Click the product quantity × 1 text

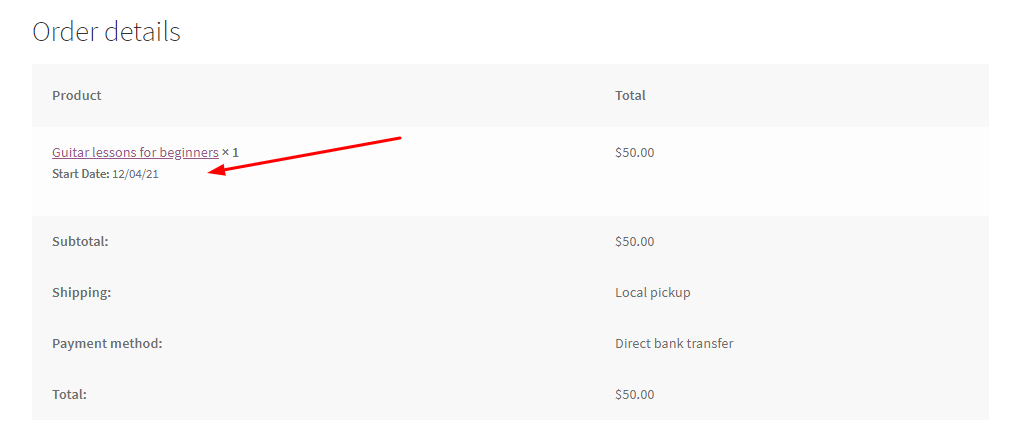point(230,153)
